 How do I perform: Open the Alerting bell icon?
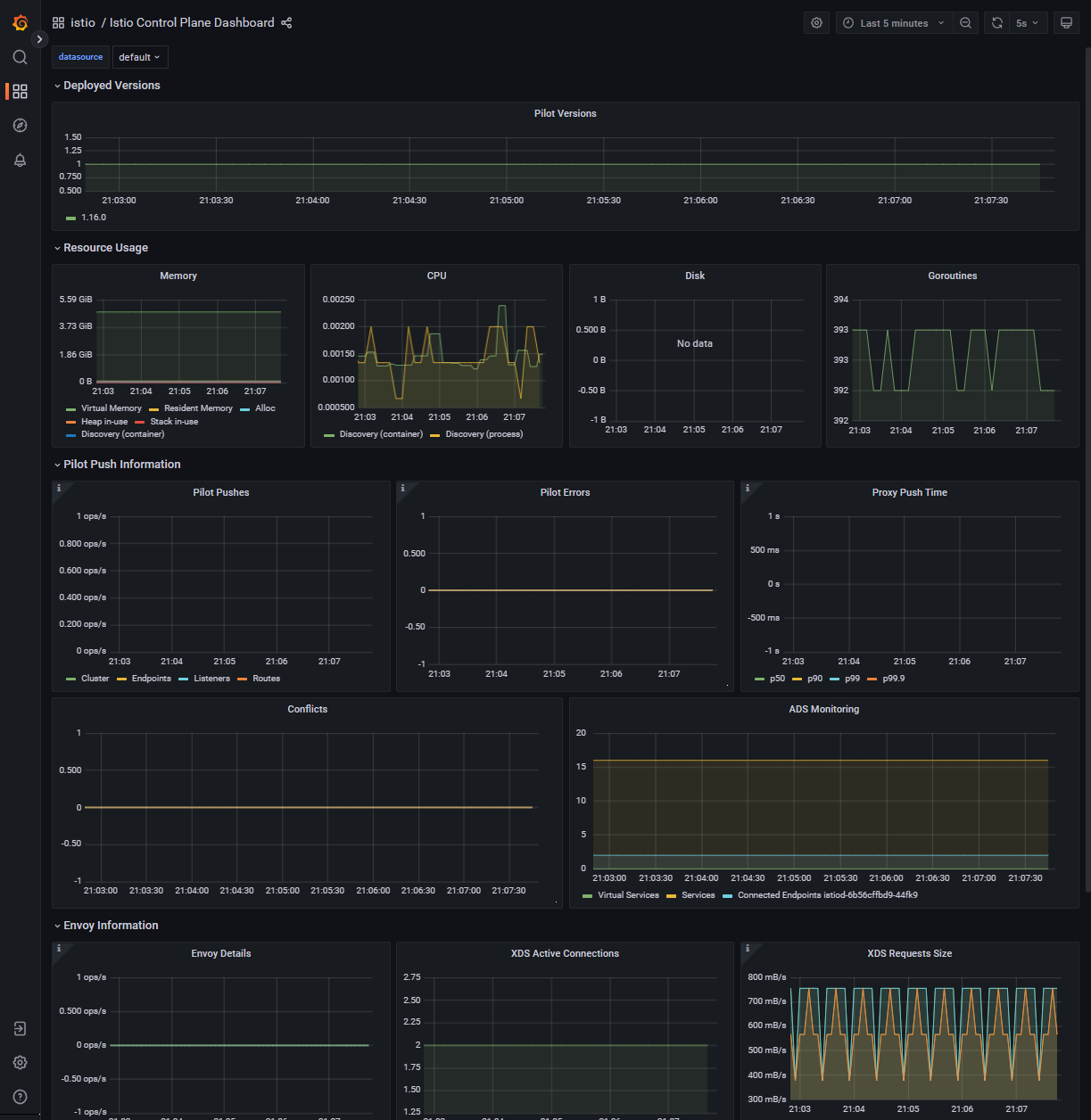20,161
